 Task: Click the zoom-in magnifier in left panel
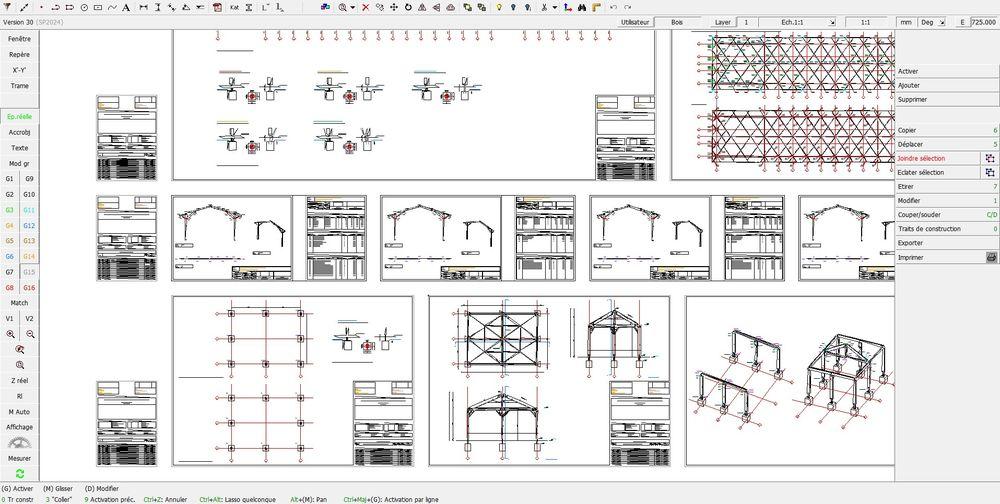click(x=10, y=335)
